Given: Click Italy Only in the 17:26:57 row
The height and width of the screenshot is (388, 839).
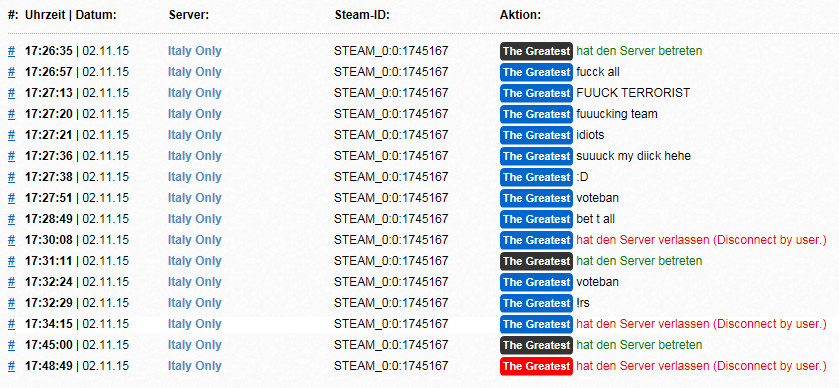Looking at the screenshot, I should click(195, 72).
